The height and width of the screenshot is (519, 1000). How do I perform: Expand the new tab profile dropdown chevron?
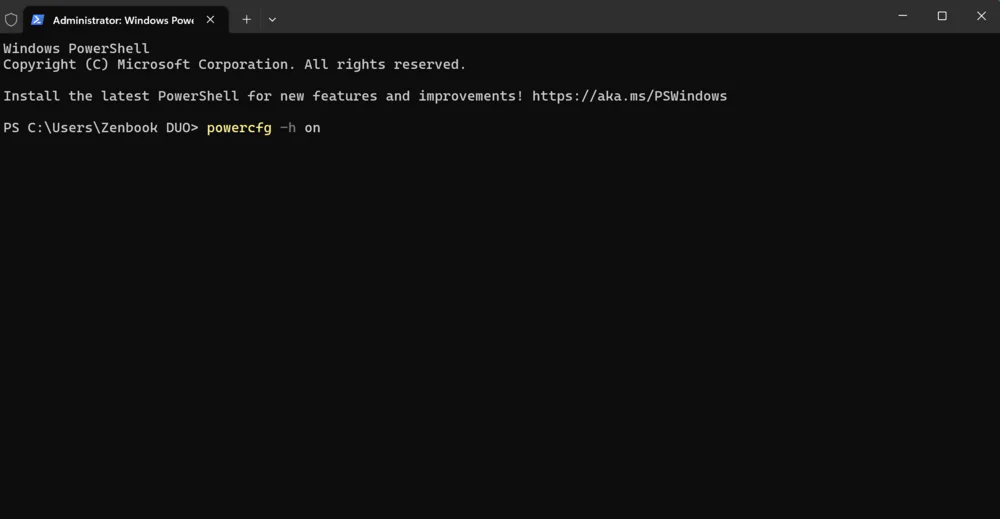click(x=272, y=20)
